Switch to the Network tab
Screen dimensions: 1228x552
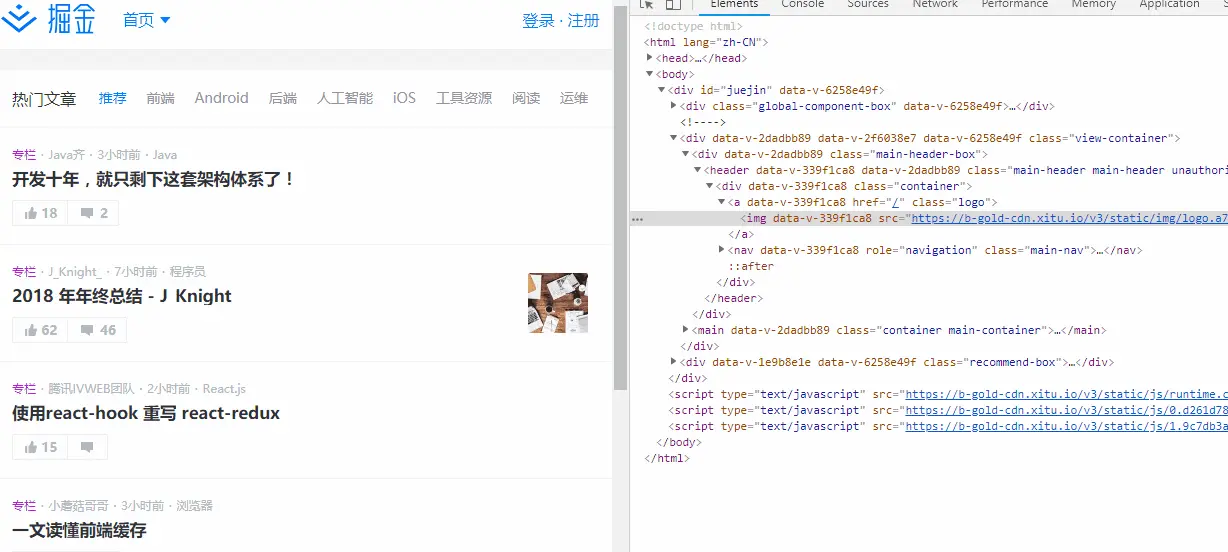tap(935, 5)
